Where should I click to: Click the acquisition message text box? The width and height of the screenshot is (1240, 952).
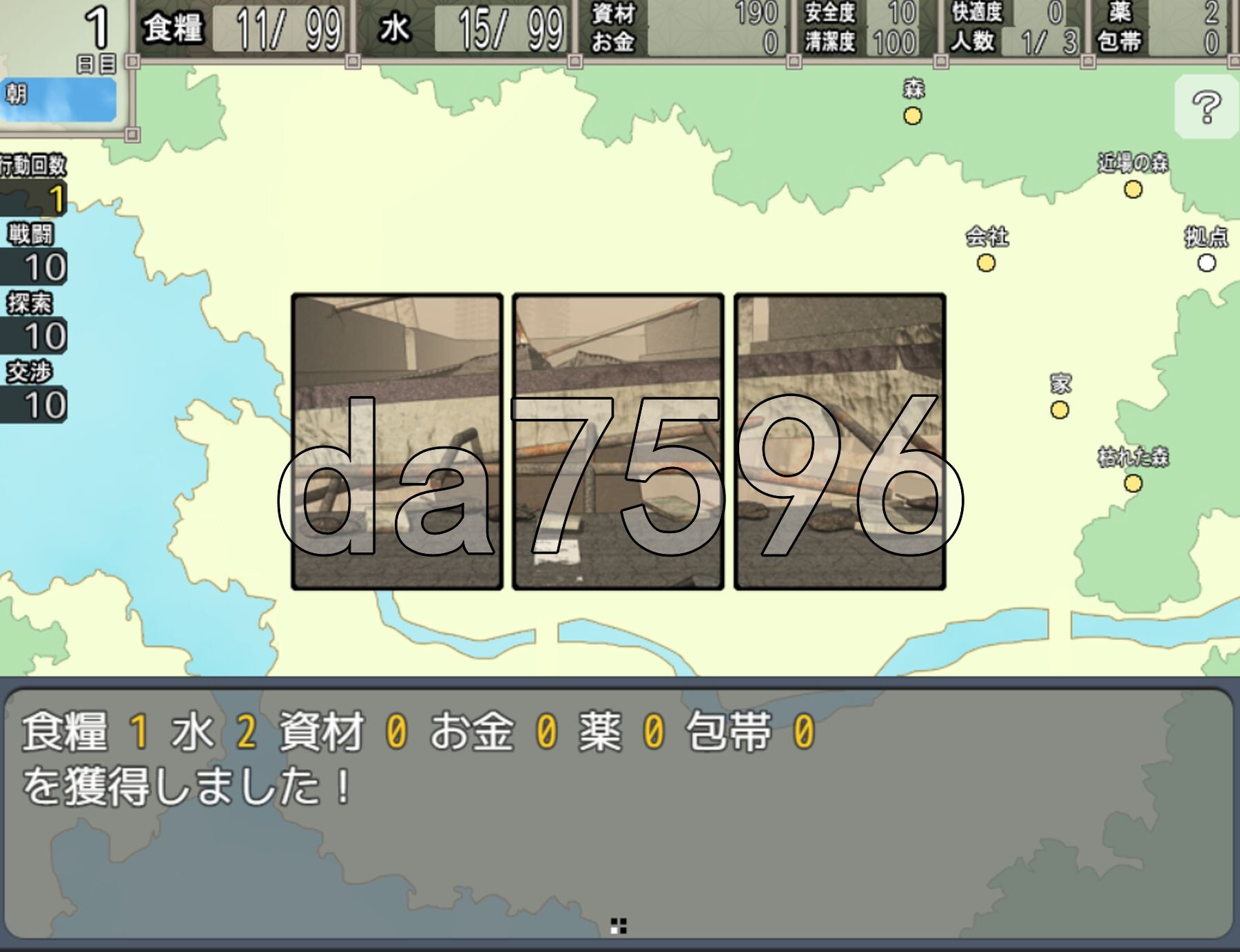(619, 814)
